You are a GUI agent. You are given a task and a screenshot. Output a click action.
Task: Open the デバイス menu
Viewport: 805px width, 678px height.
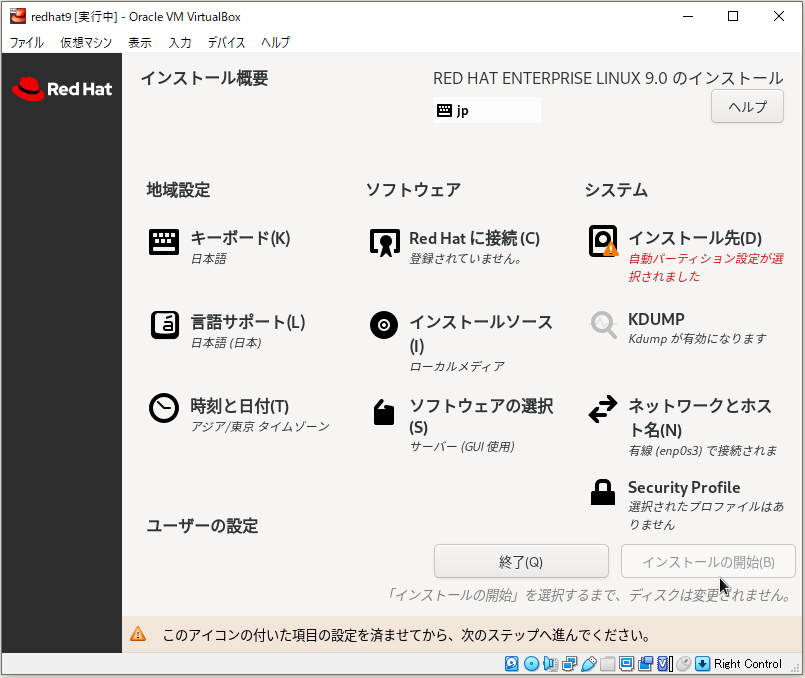(x=226, y=42)
